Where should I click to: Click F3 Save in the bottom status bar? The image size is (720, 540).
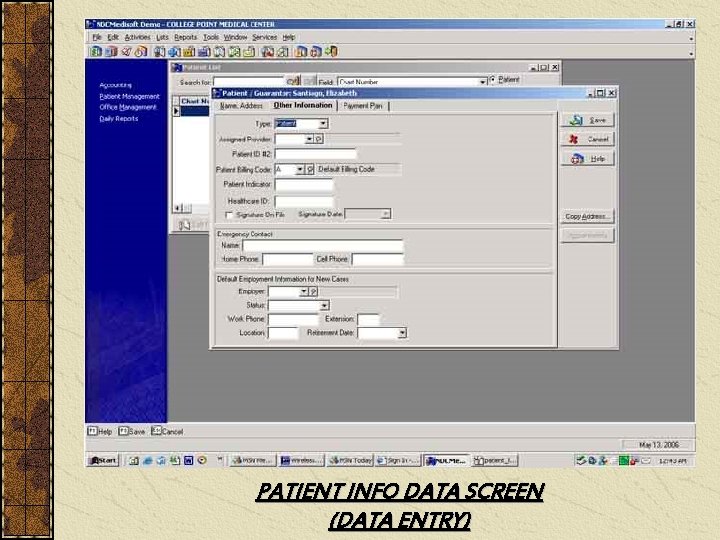point(131,432)
